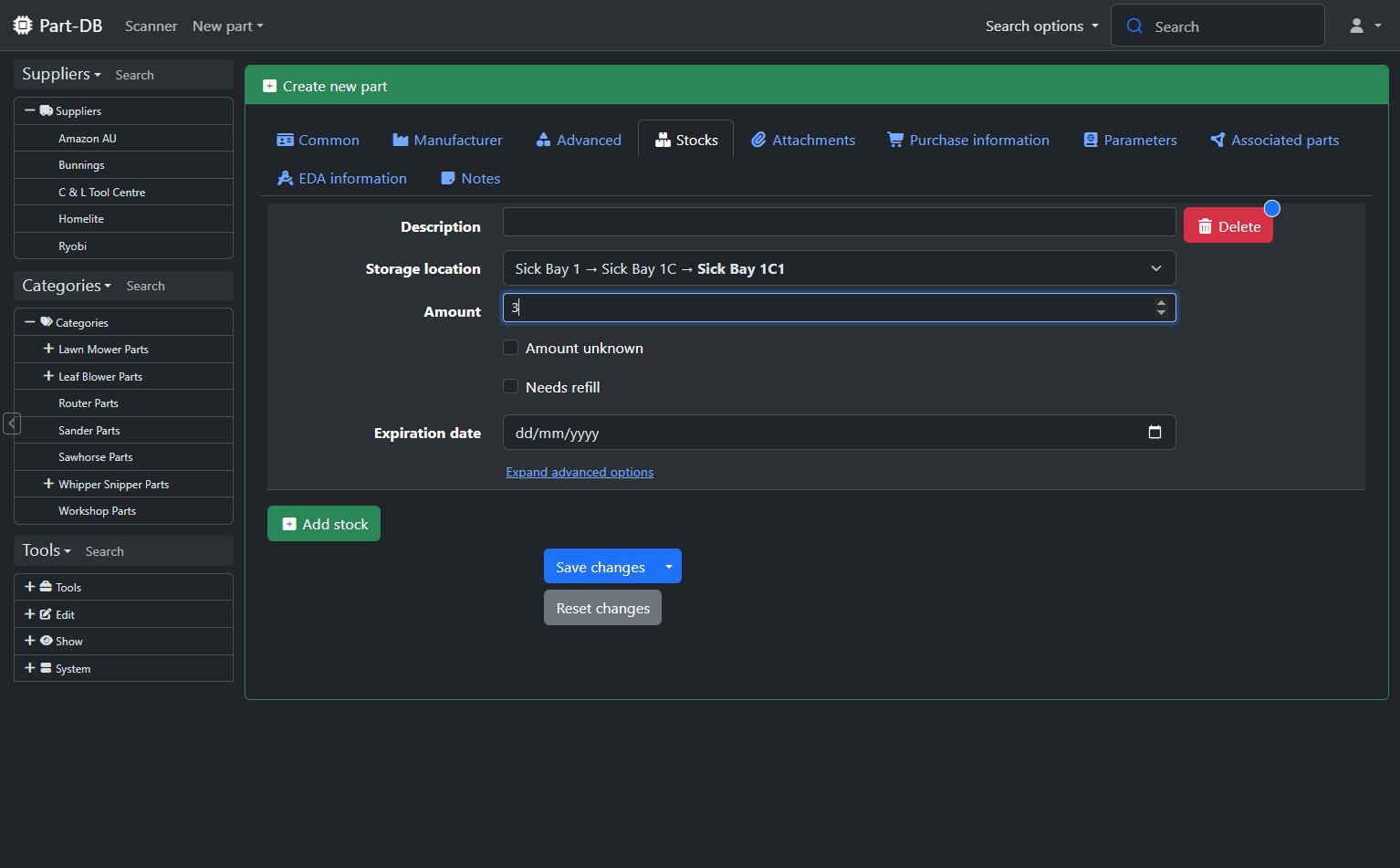Click the plus icon on Add stock button
The image size is (1400, 868).
point(289,524)
